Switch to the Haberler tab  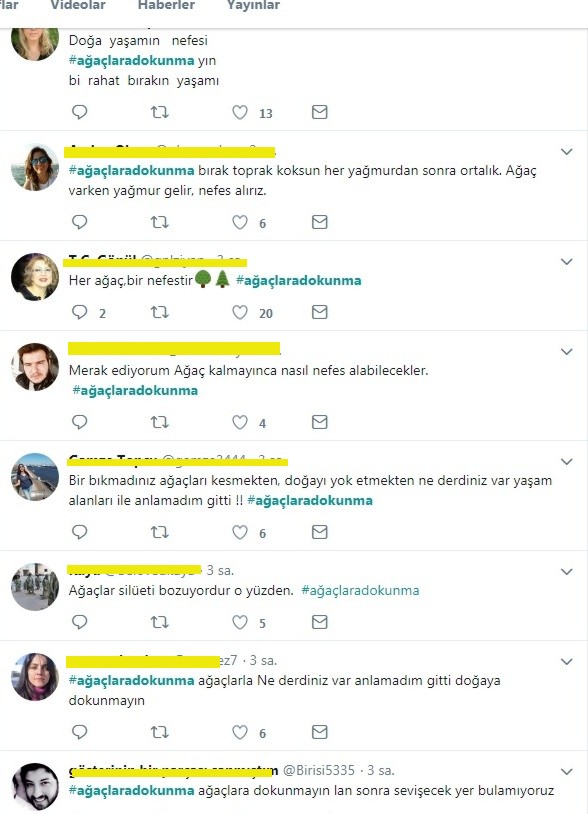[x=166, y=5]
